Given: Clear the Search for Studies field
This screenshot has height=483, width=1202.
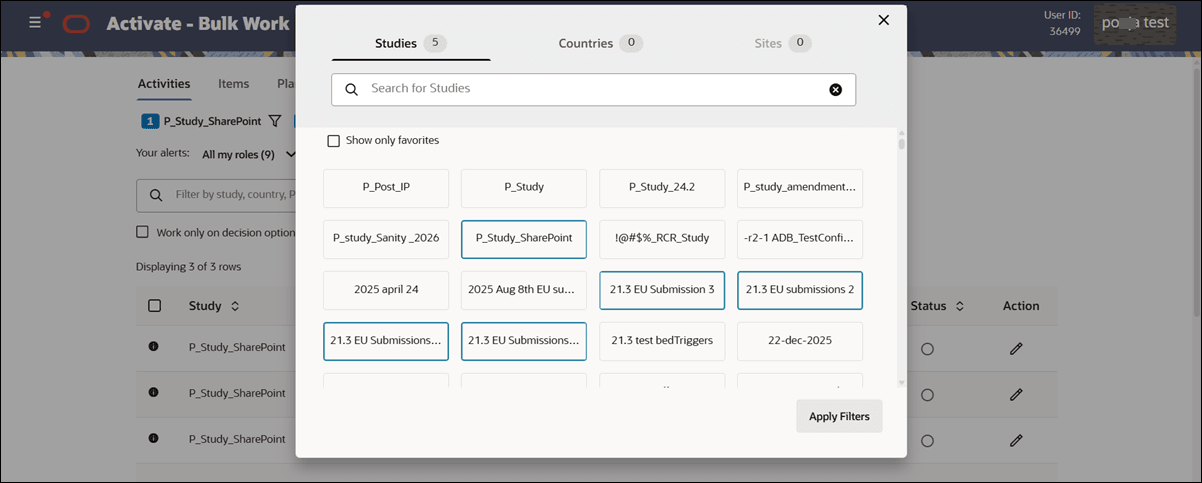Looking at the screenshot, I should [836, 89].
